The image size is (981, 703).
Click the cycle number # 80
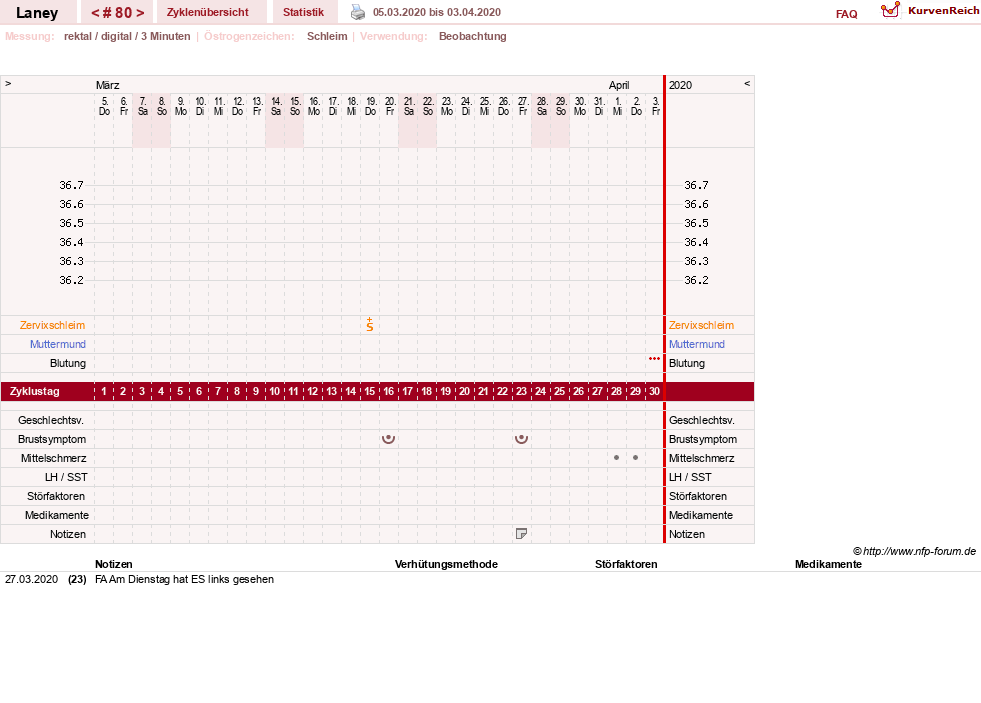point(118,13)
